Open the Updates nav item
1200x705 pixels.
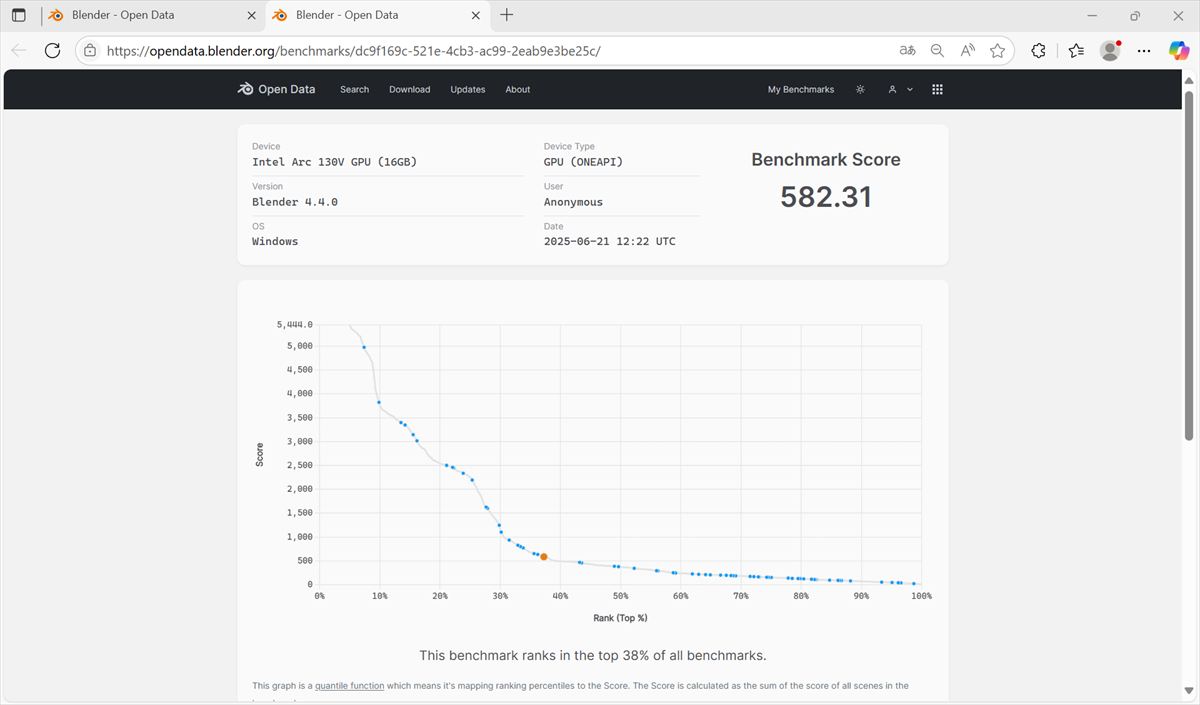(x=467, y=90)
